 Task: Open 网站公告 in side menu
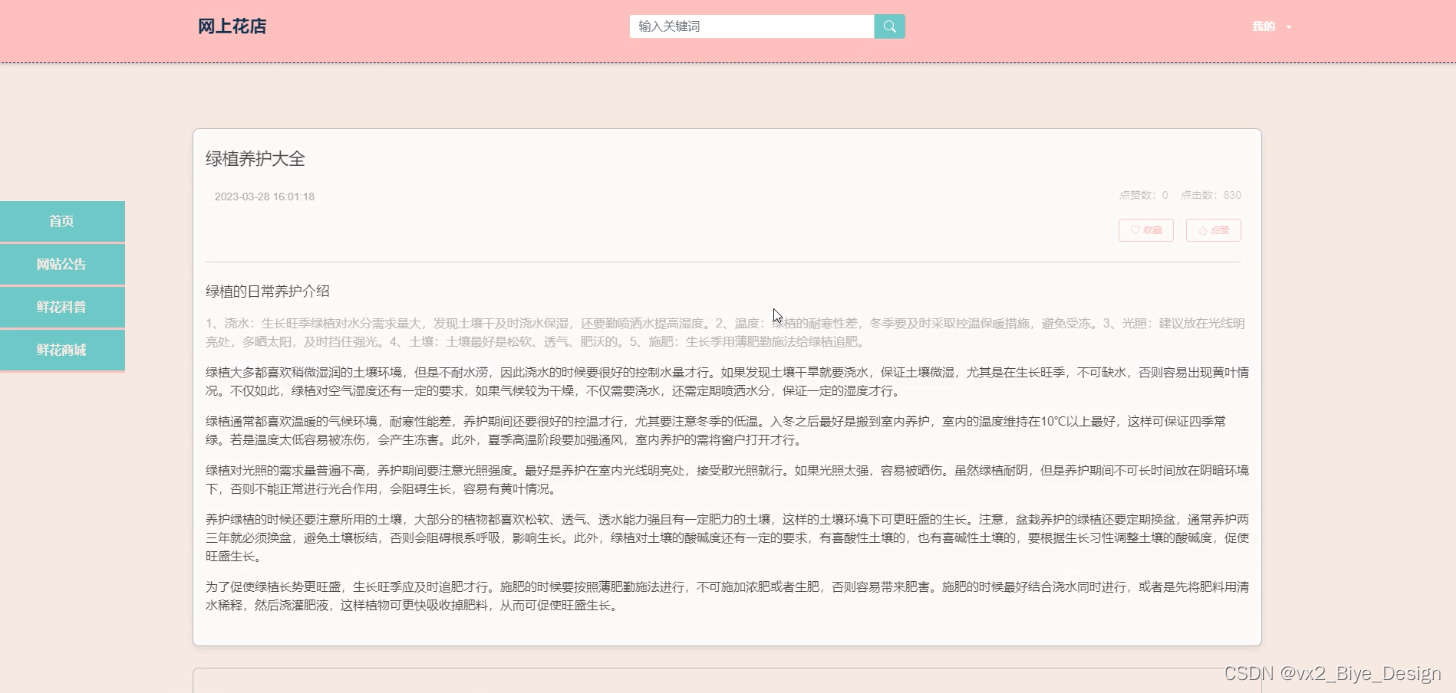click(x=62, y=264)
